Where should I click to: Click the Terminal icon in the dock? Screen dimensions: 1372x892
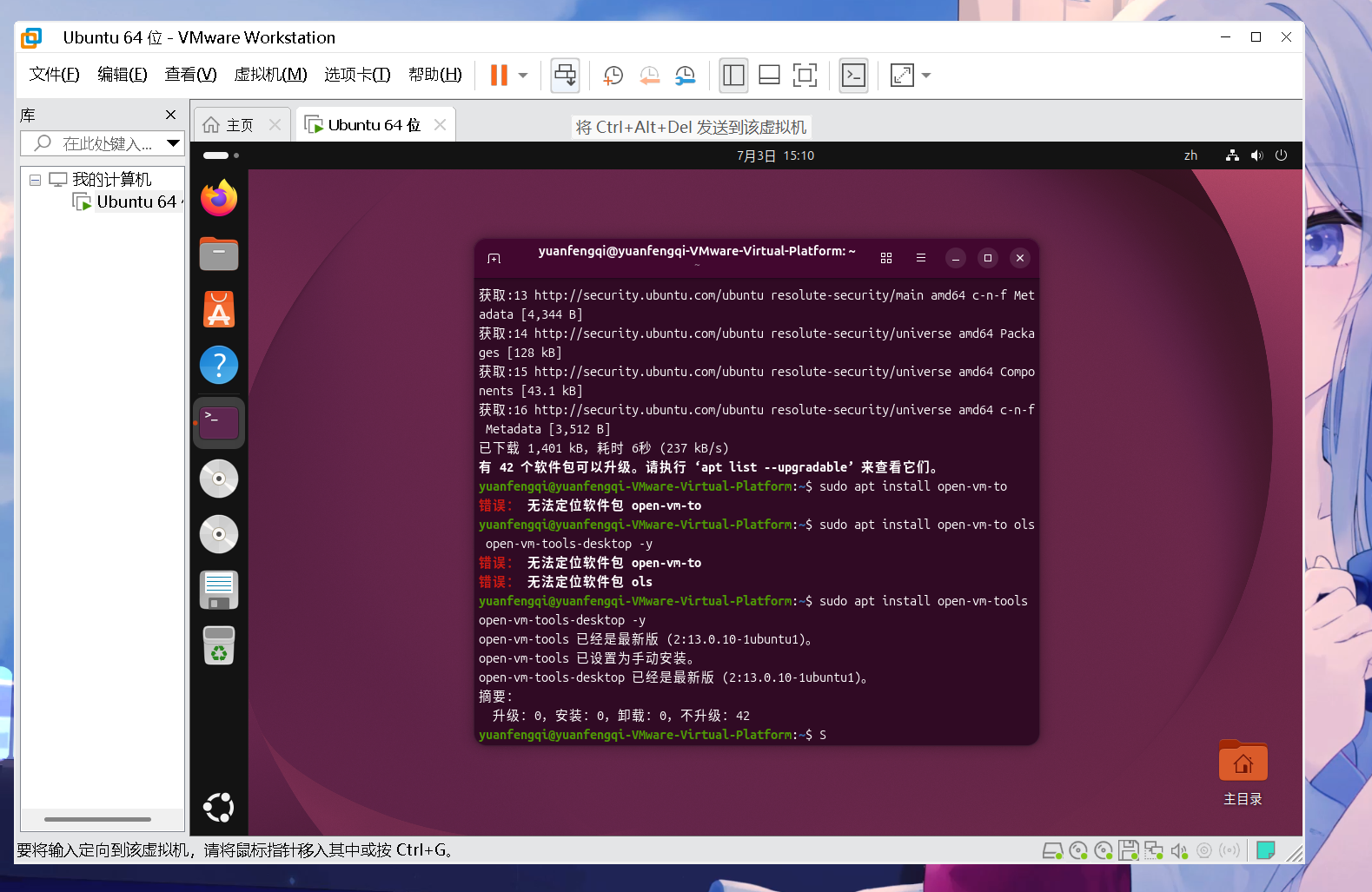pos(219,423)
